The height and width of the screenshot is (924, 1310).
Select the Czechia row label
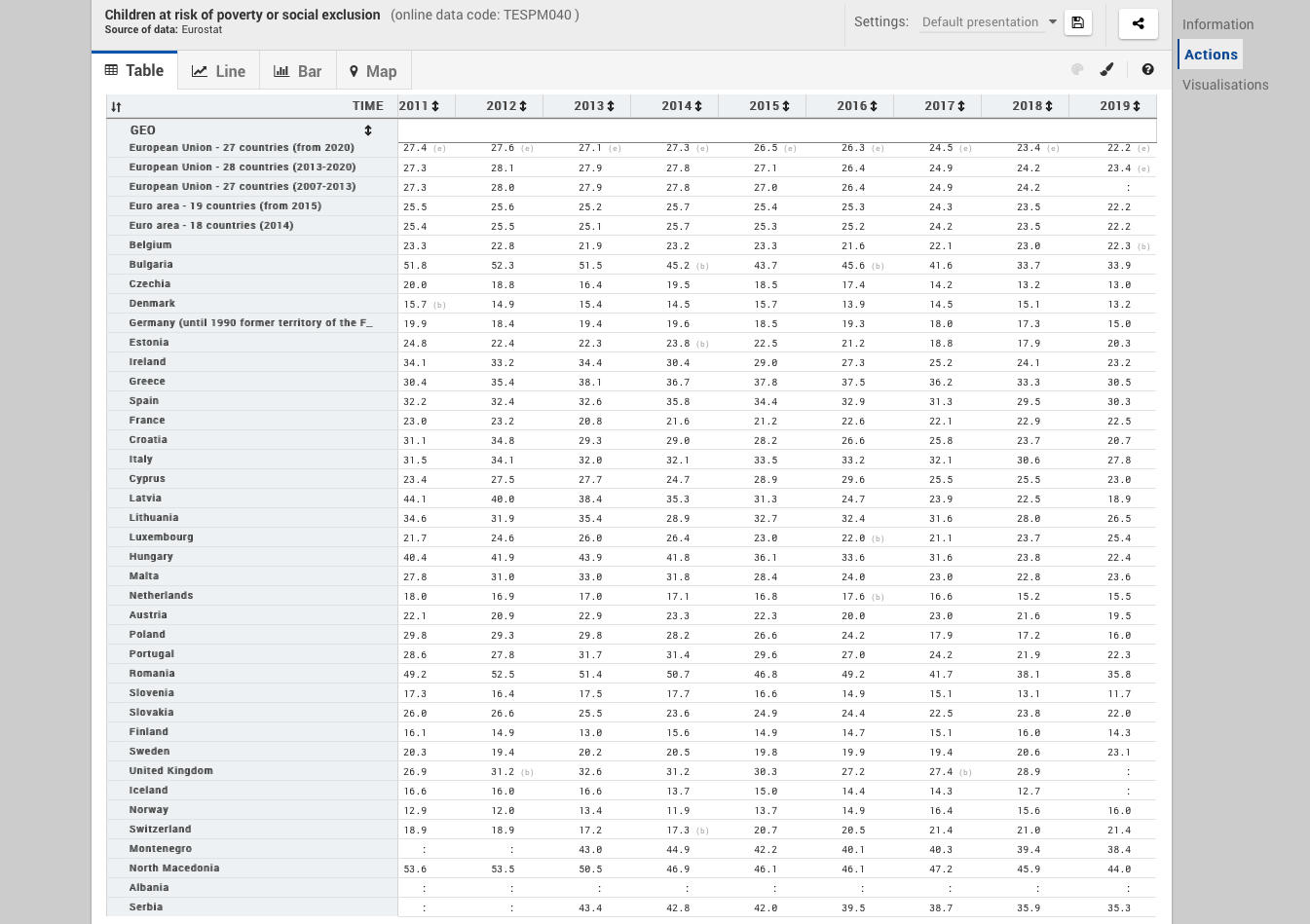(150, 284)
